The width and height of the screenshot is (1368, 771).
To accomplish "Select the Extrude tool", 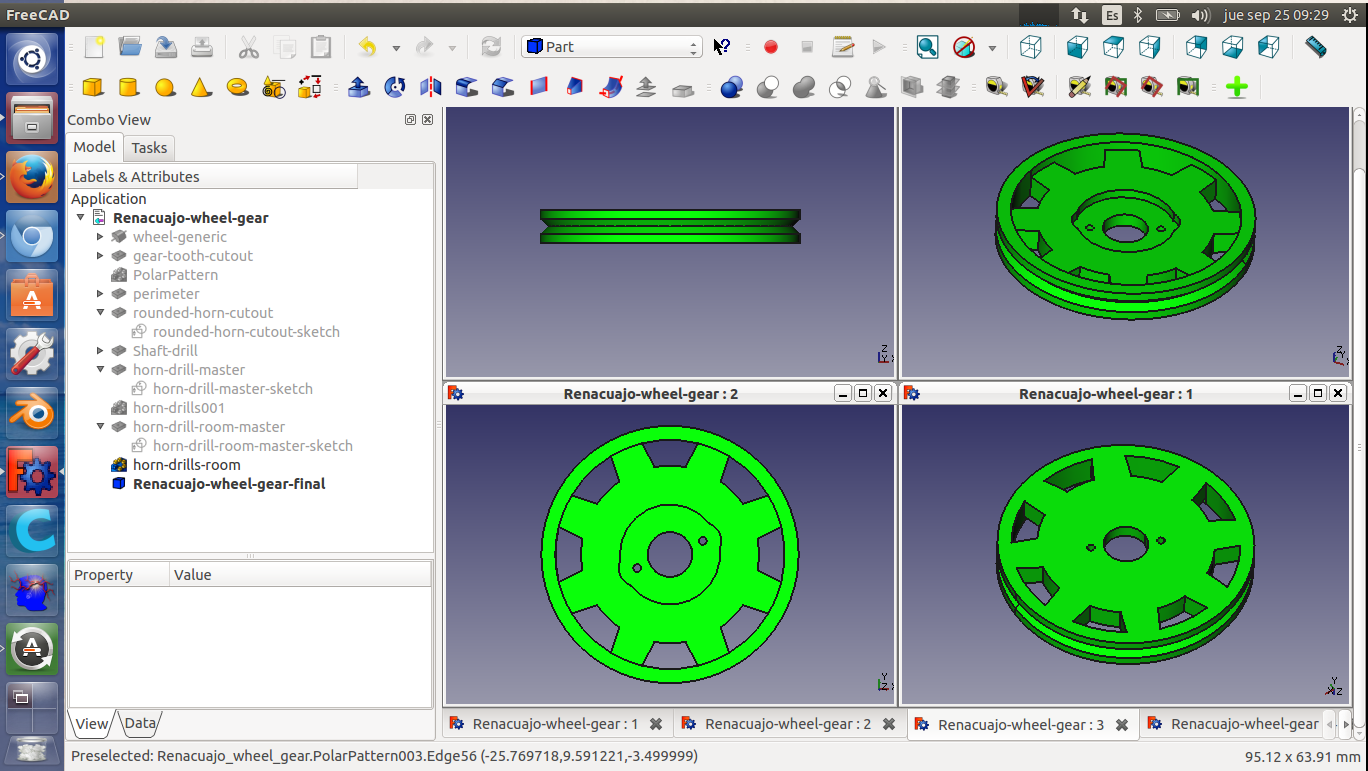I will [359, 88].
